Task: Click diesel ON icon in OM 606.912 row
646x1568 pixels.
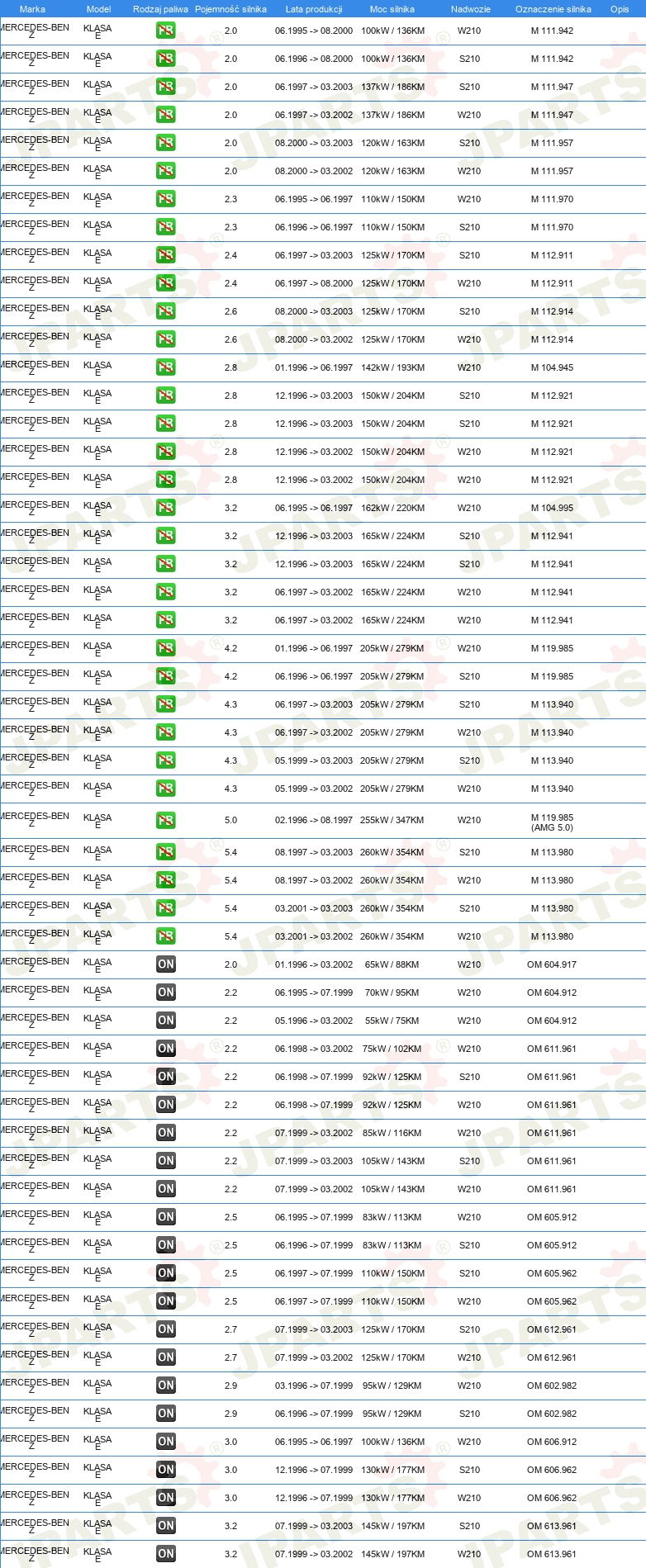Action: (x=166, y=1442)
